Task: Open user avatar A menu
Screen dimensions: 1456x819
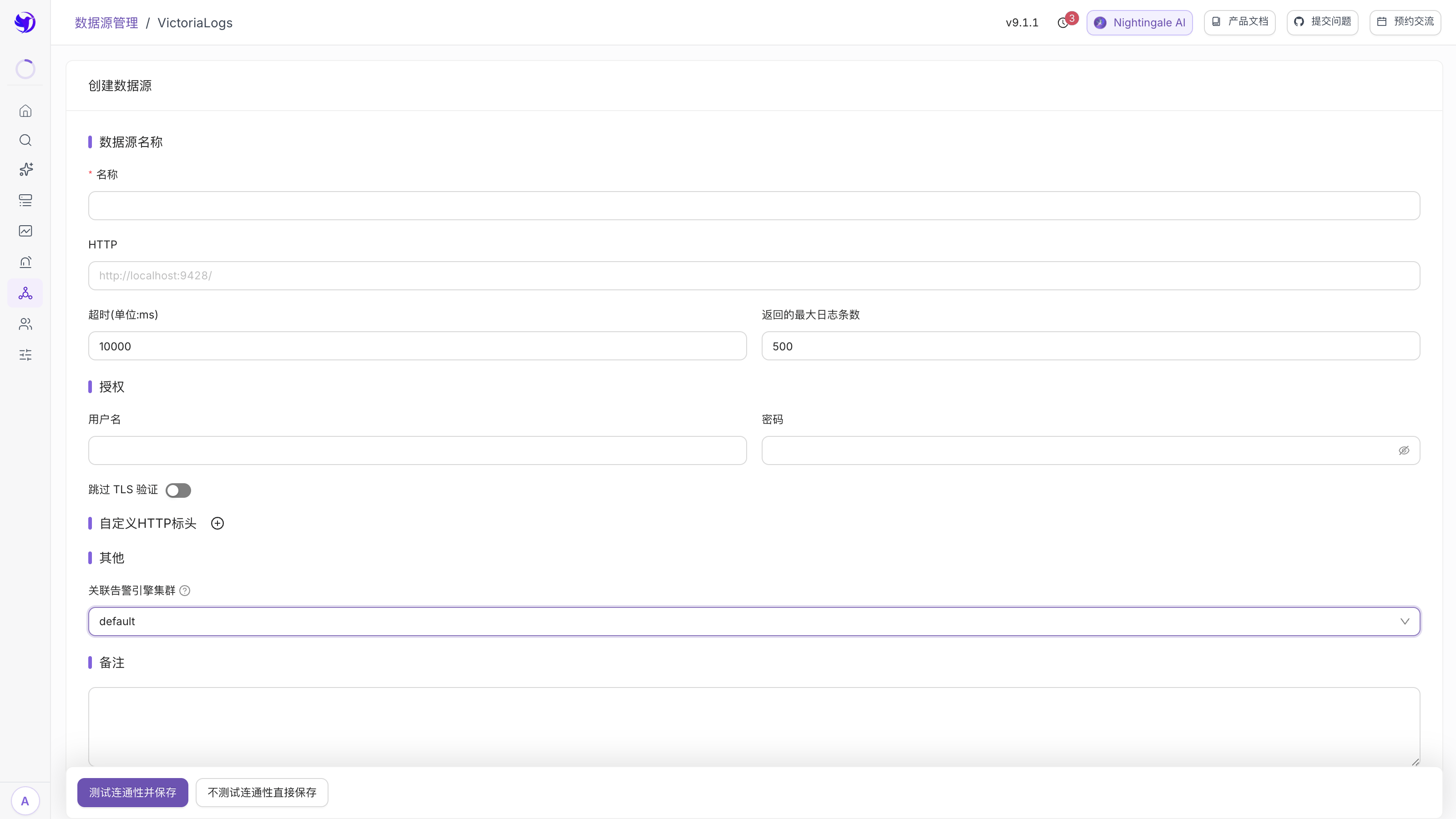Action: click(x=25, y=801)
